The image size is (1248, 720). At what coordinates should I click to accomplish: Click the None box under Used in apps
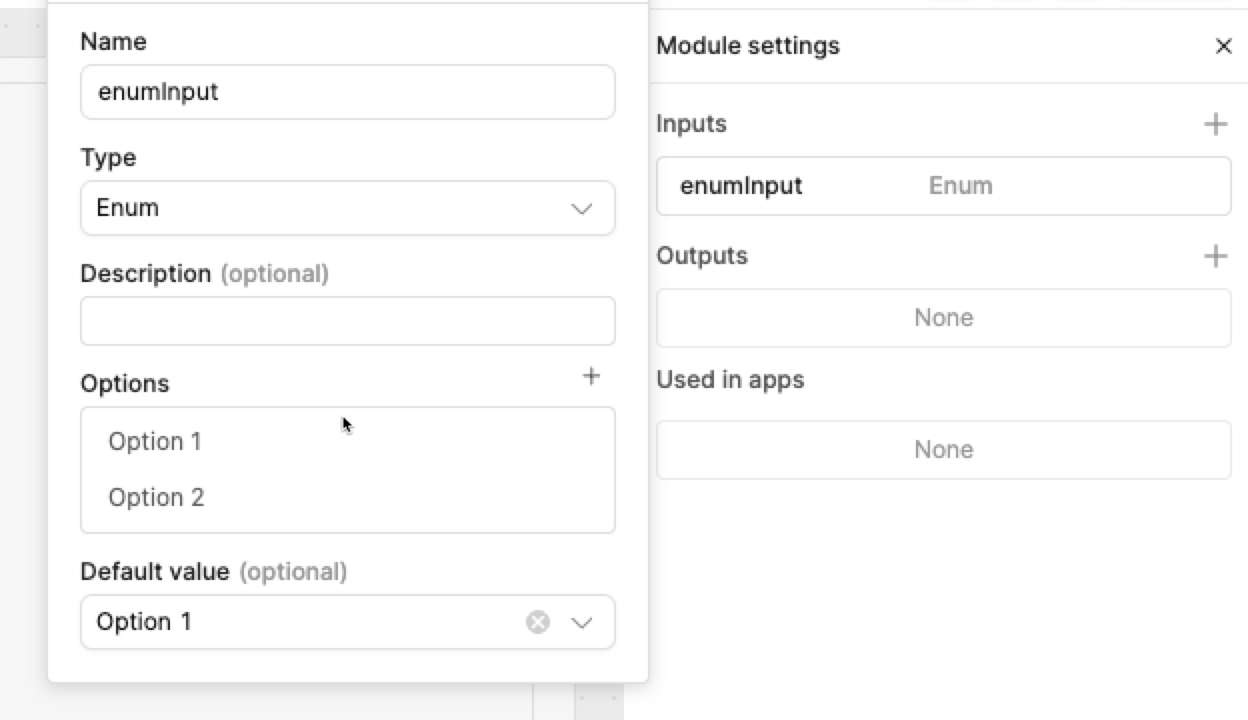coord(943,450)
